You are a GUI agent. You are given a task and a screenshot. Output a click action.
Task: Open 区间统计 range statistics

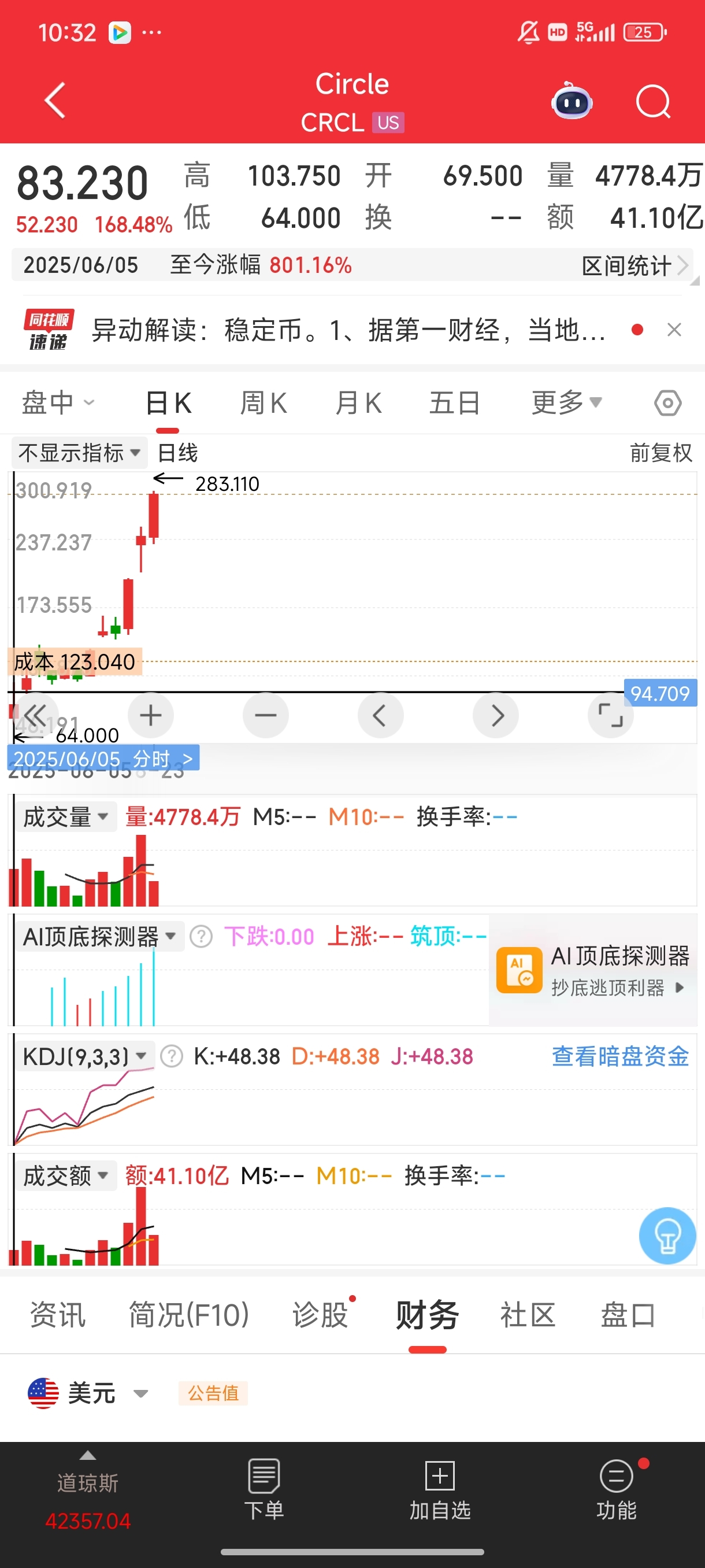[x=635, y=265]
